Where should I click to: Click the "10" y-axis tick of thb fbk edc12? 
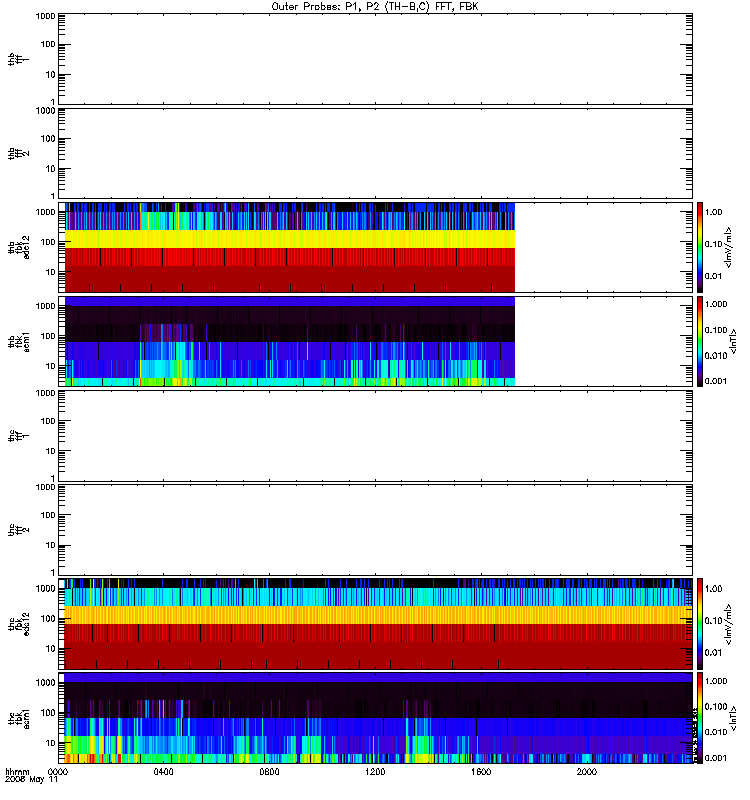click(x=51, y=272)
